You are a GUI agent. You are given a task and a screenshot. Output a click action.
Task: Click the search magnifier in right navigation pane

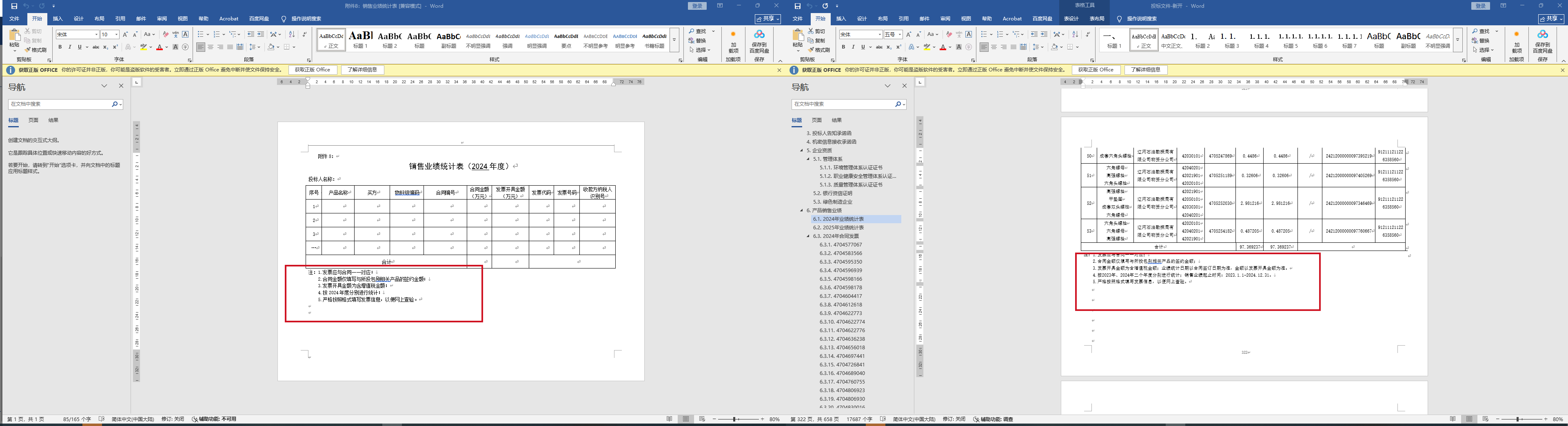point(897,104)
